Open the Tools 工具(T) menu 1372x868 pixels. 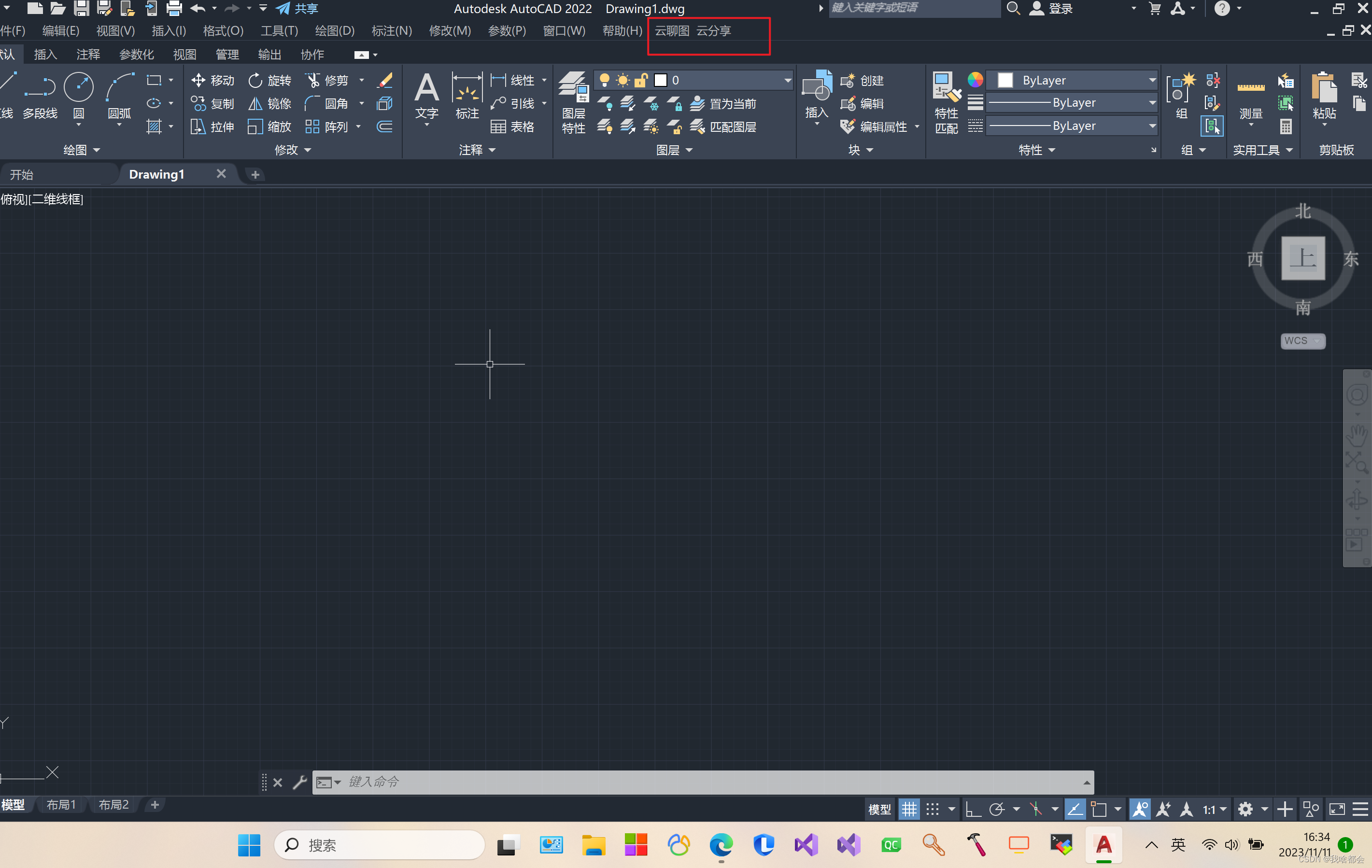point(279,31)
